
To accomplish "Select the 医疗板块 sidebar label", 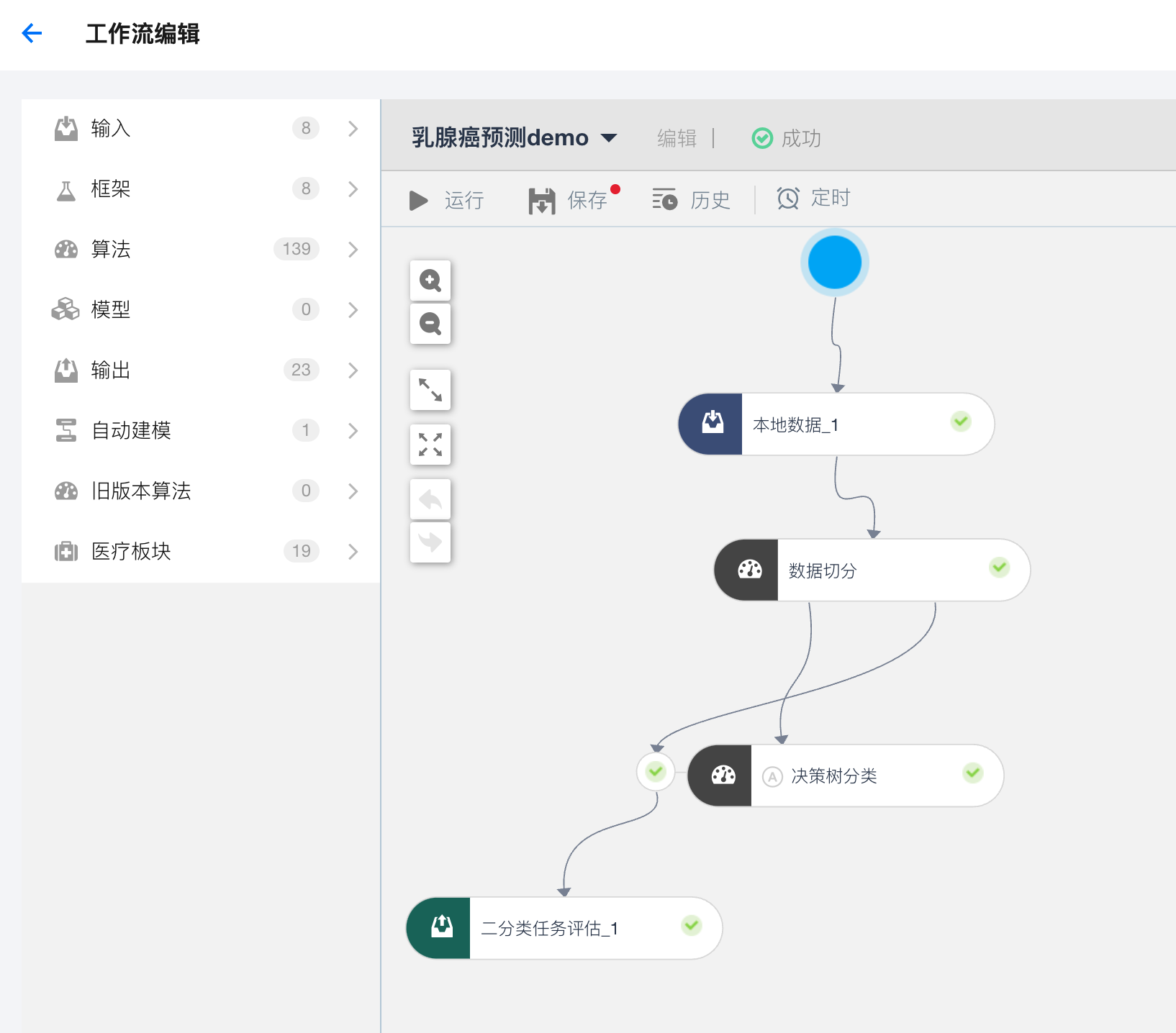I will pyautogui.click(x=131, y=552).
